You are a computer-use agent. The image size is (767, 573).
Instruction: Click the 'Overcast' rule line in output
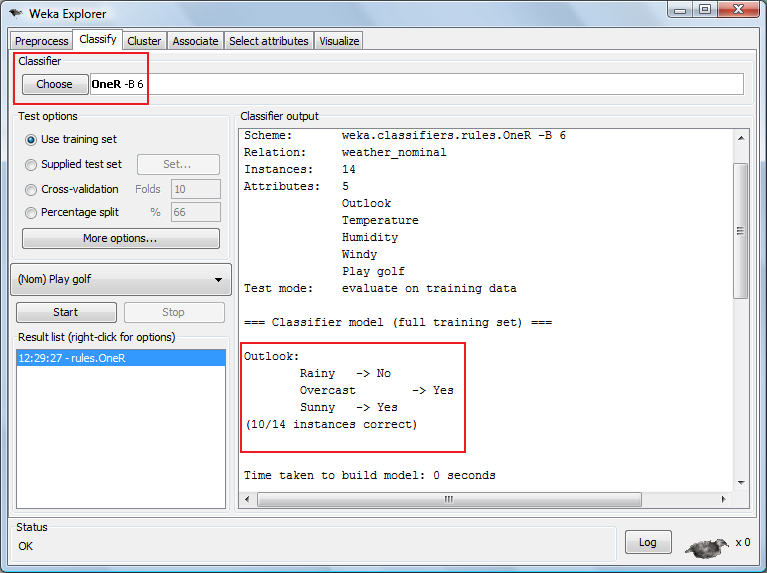pos(377,390)
